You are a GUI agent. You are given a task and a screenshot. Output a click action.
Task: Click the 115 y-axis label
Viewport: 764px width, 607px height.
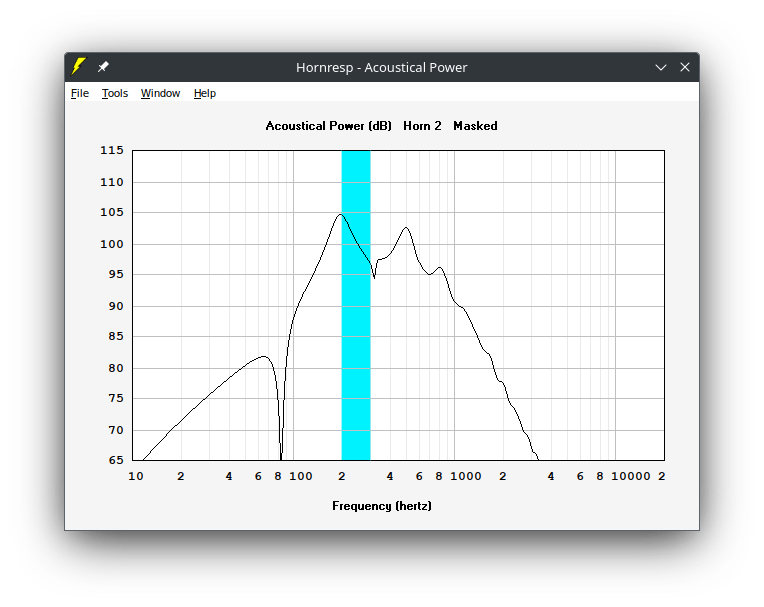(112, 150)
